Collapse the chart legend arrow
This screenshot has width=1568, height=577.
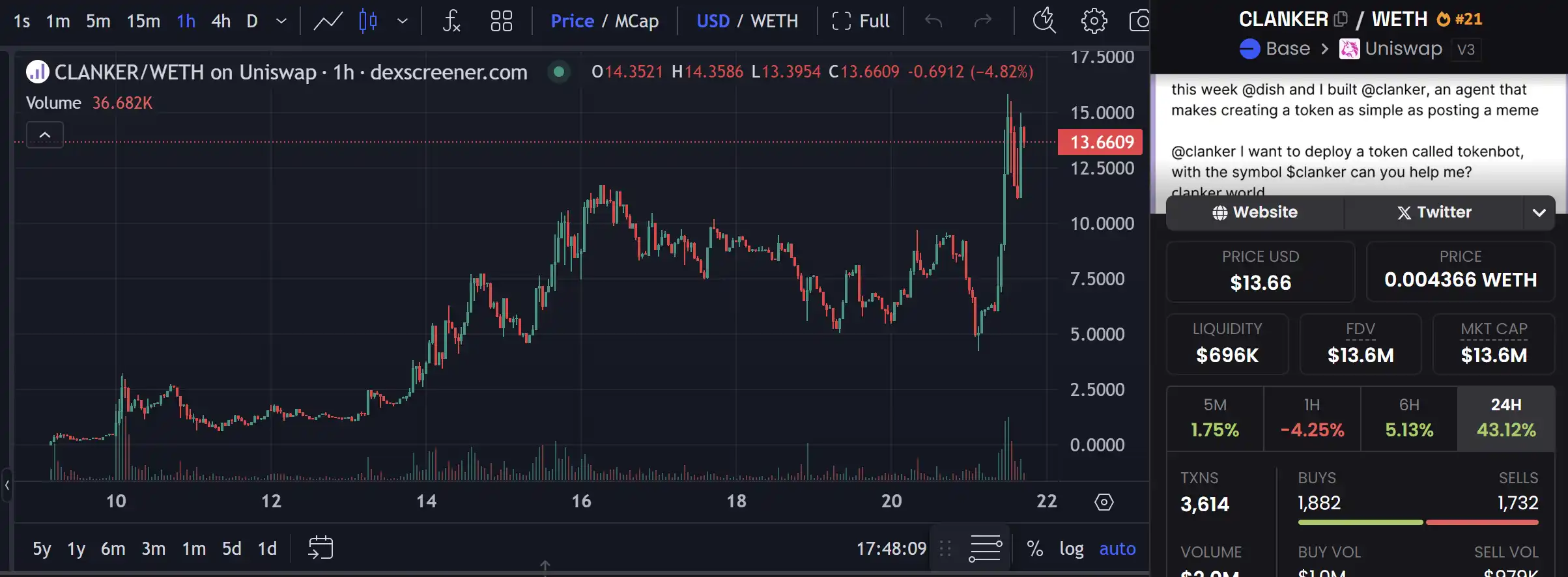45,135
